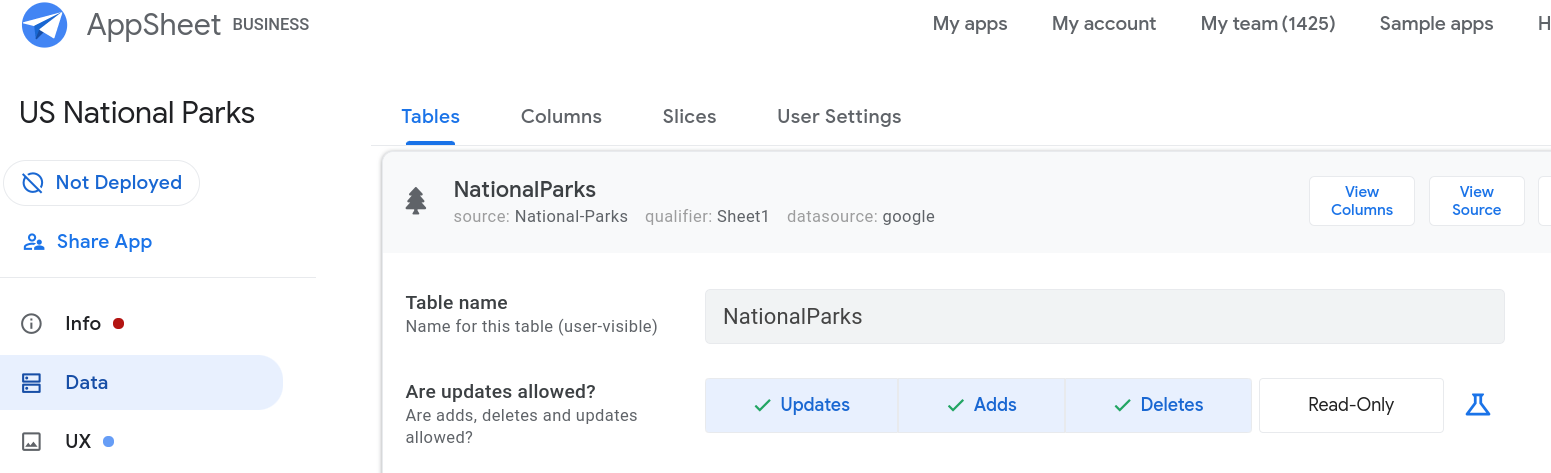Click the View Columns button
The width and height of the screenshot is (1551, 473).
[x=1362, y=201]
